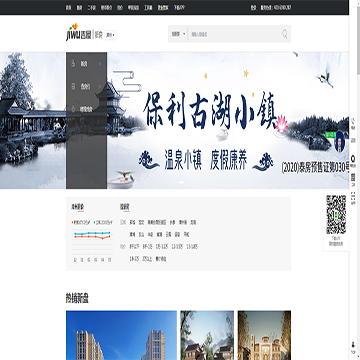Open the city selector dropdown beside logo
Screen dimensions: 360x360
(110, 35)
